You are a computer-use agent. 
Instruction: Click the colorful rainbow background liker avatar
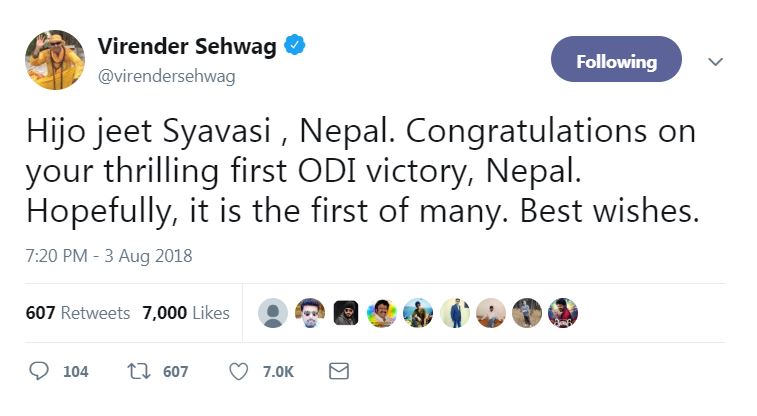(382, 313)
